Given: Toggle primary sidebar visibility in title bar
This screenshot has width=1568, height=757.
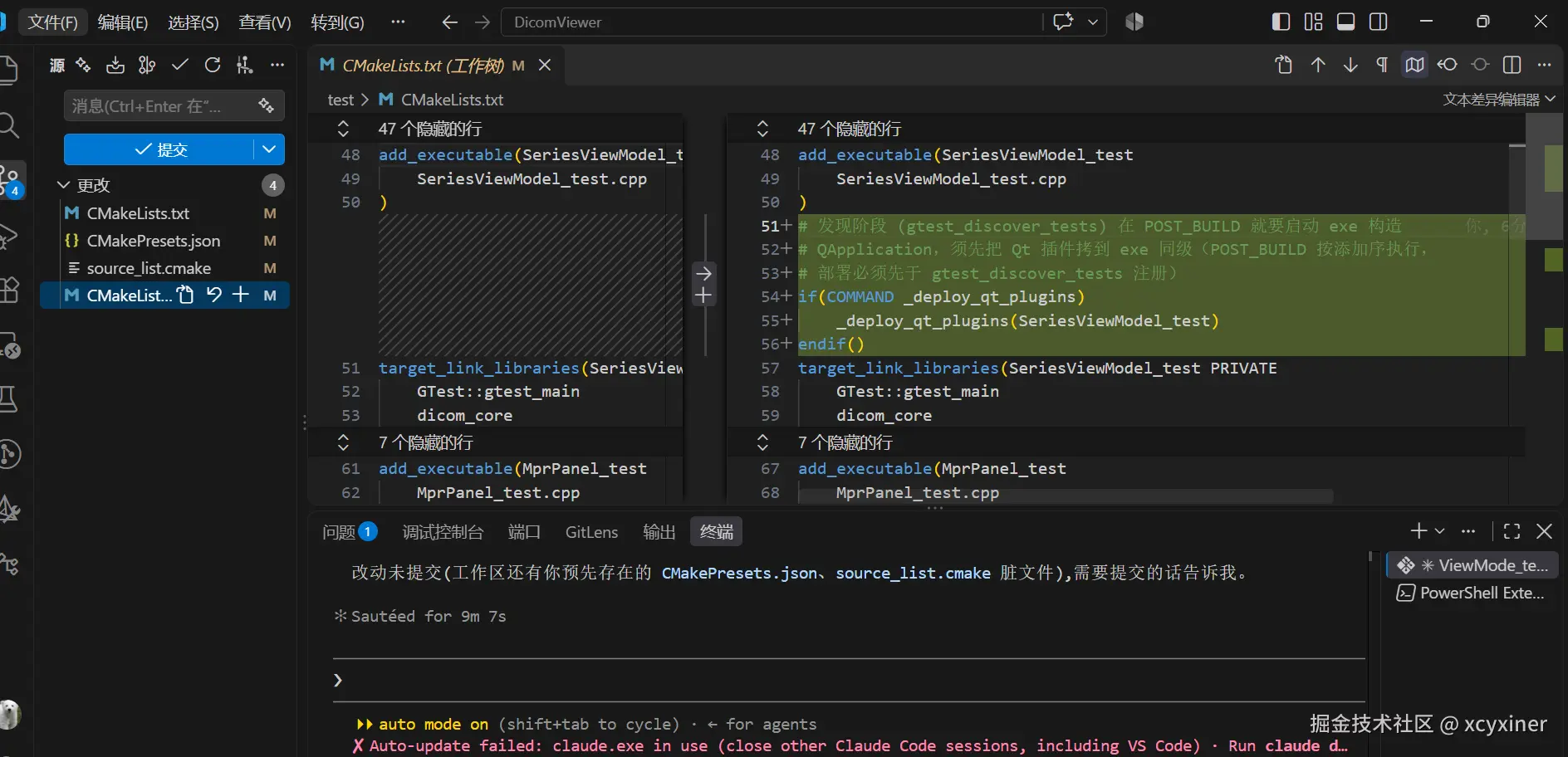Looking at the screenshot, I should click(x=1281, y=22).
